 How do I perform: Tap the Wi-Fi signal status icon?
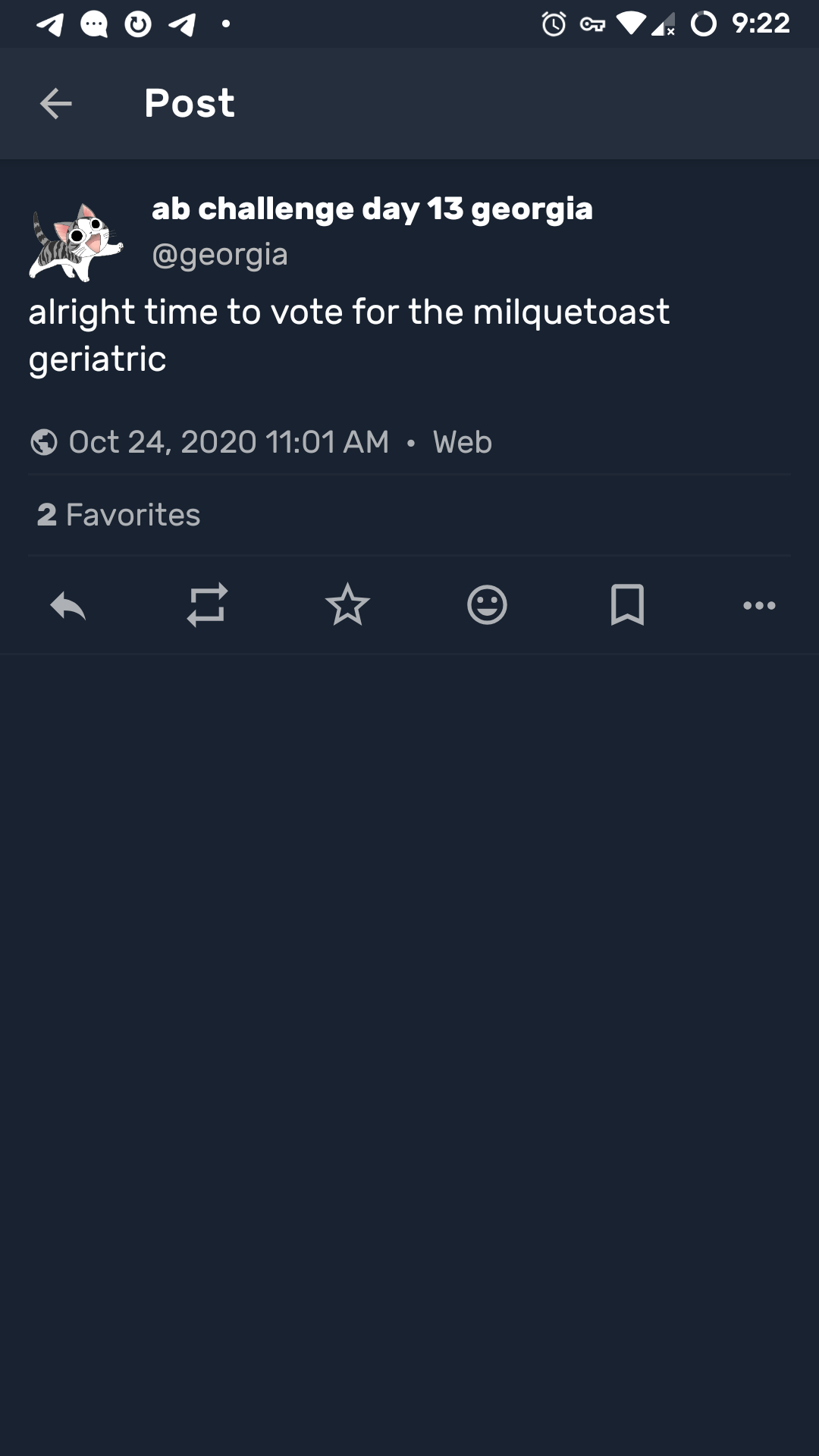pyautogui.click(x=631, y=24)
